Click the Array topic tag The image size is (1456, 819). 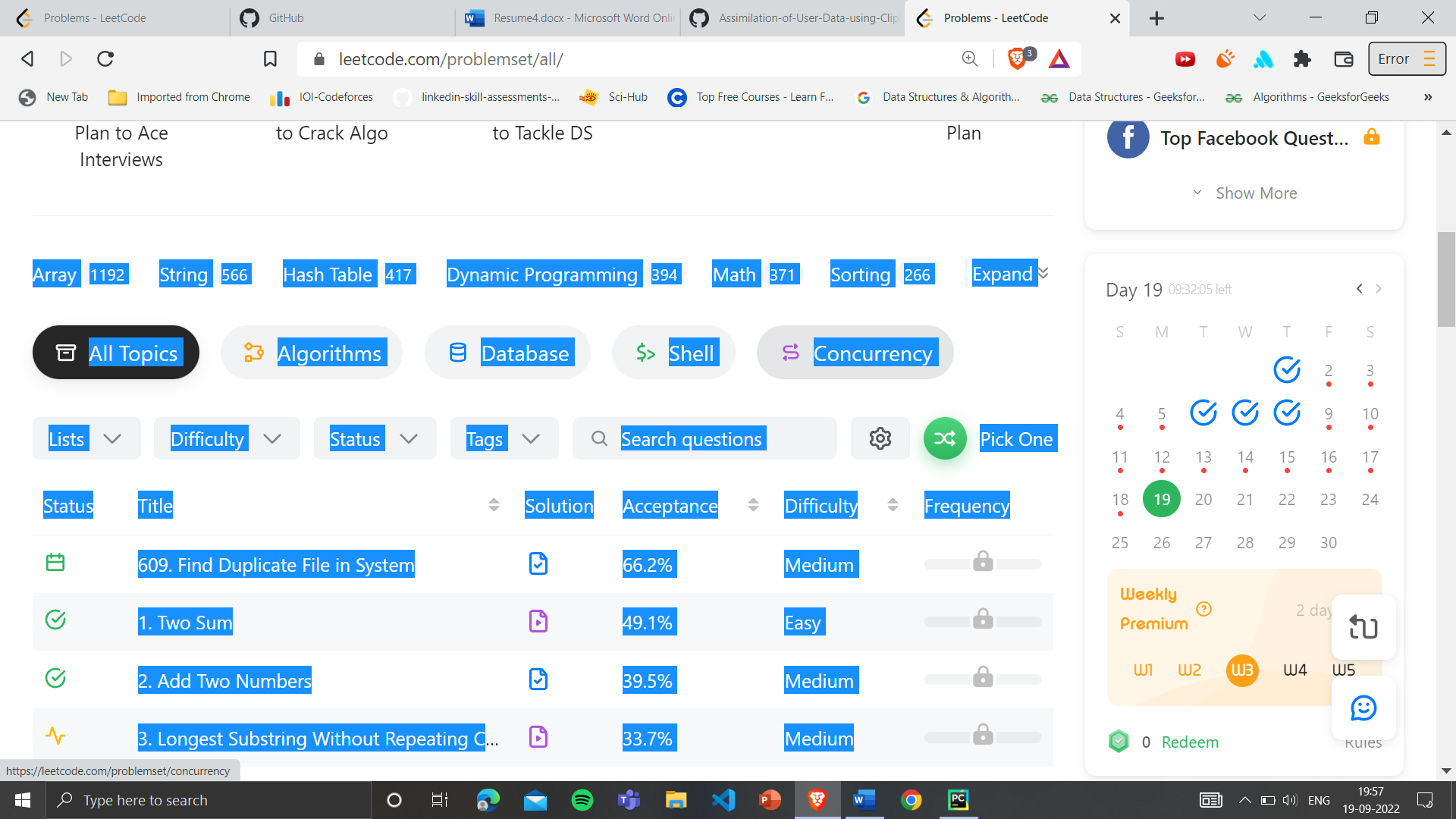55,274
